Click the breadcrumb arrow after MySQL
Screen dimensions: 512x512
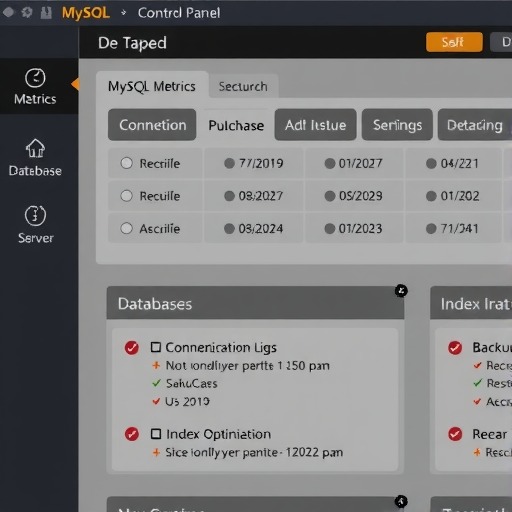[124, 13]
